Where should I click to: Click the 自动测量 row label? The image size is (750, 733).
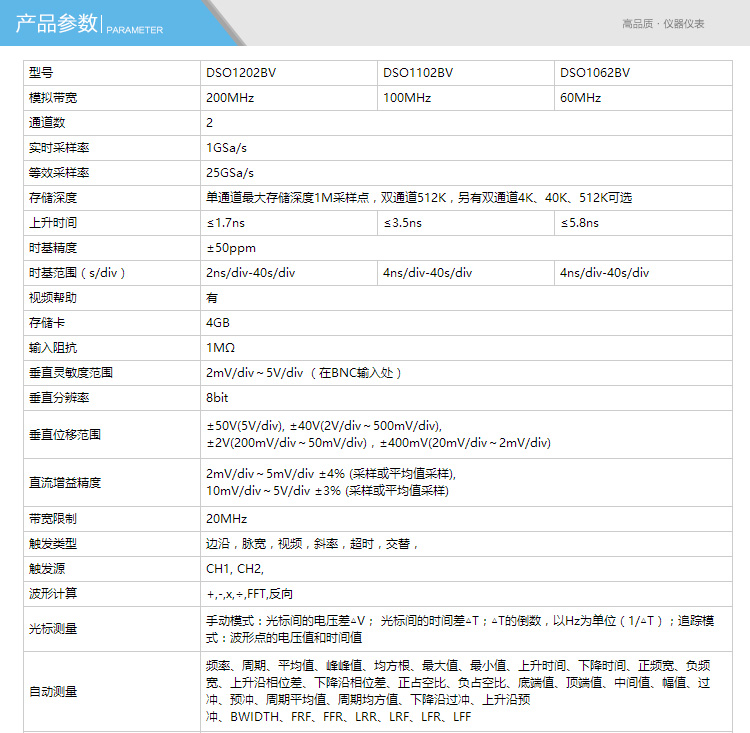(x=53, y=692)
